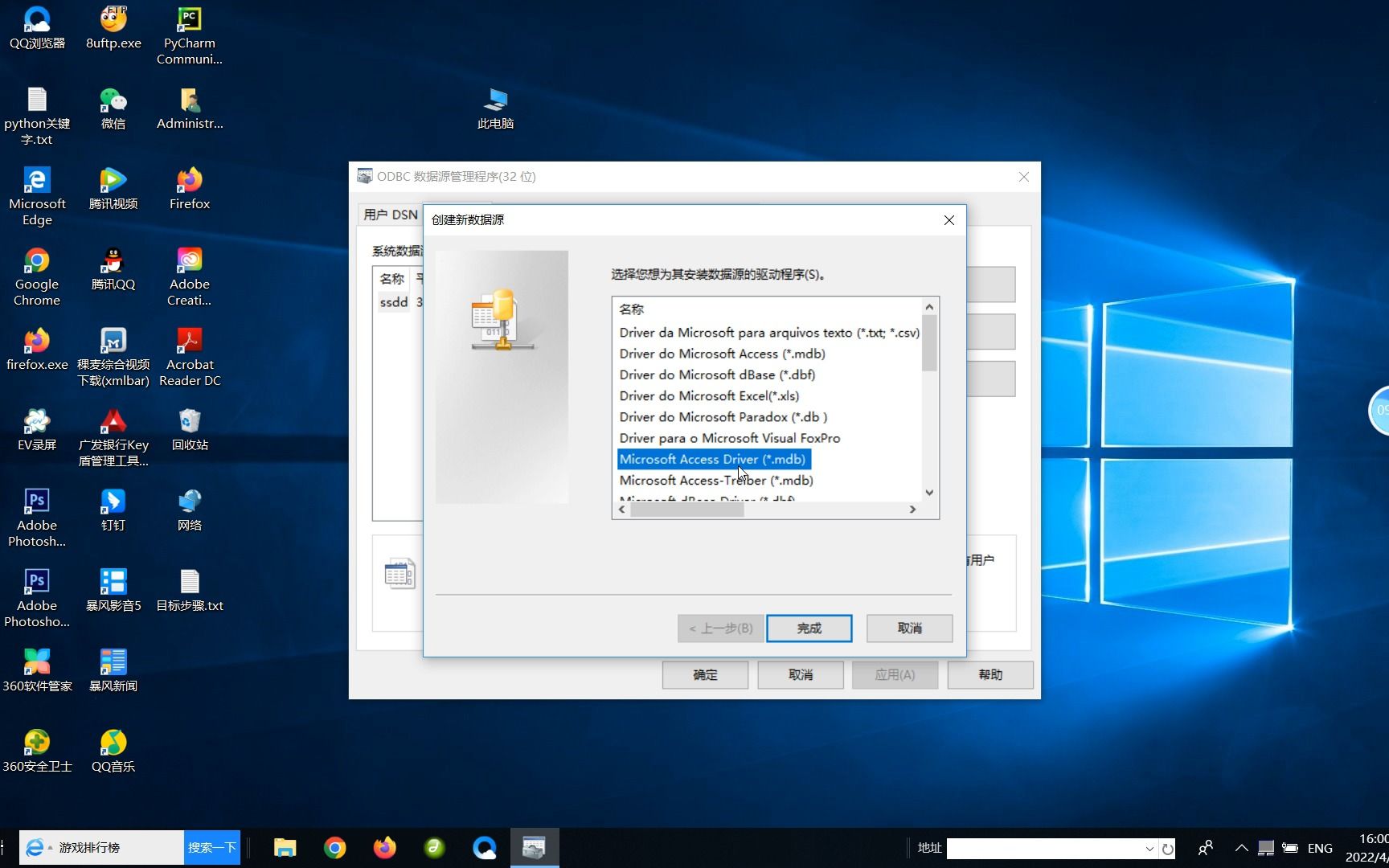Open 腾讯视频 desktop icon

click(113, 188)
